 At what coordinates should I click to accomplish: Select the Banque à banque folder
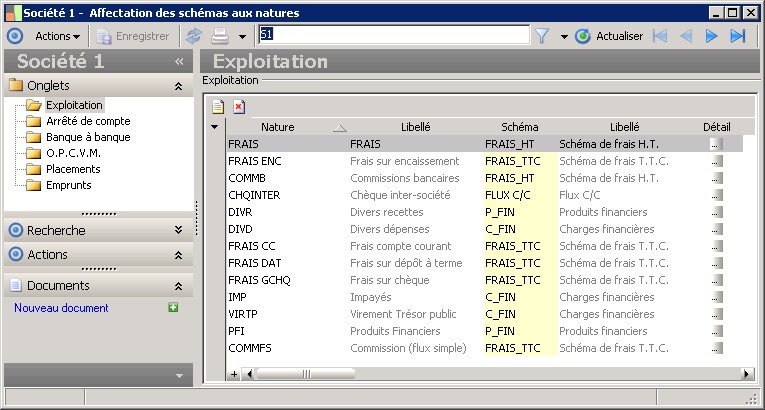87,137
